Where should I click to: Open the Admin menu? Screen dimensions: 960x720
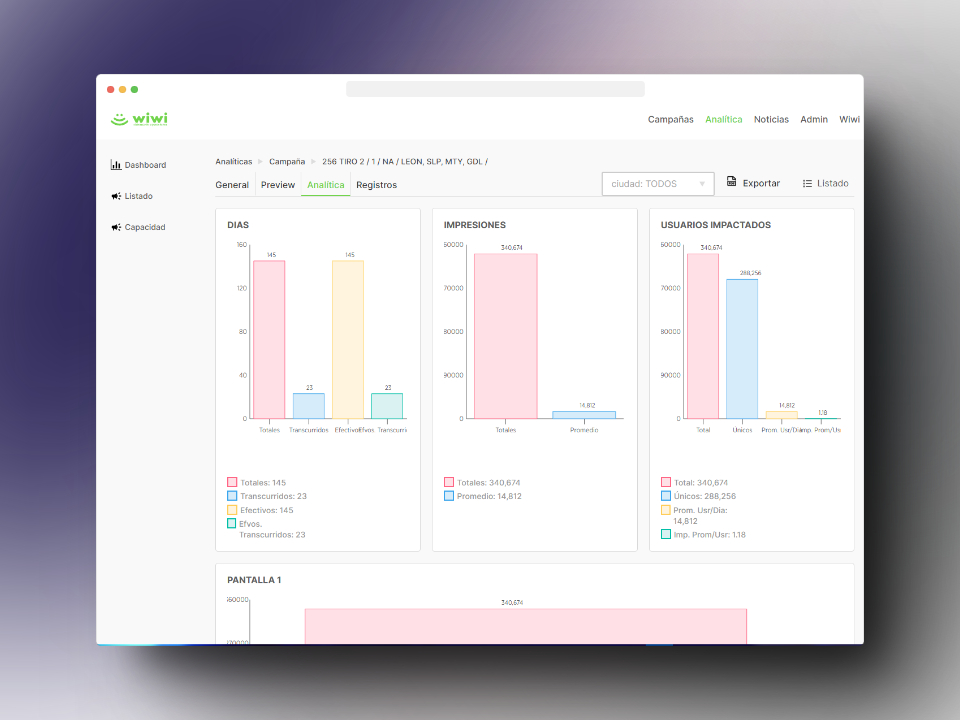814,119
